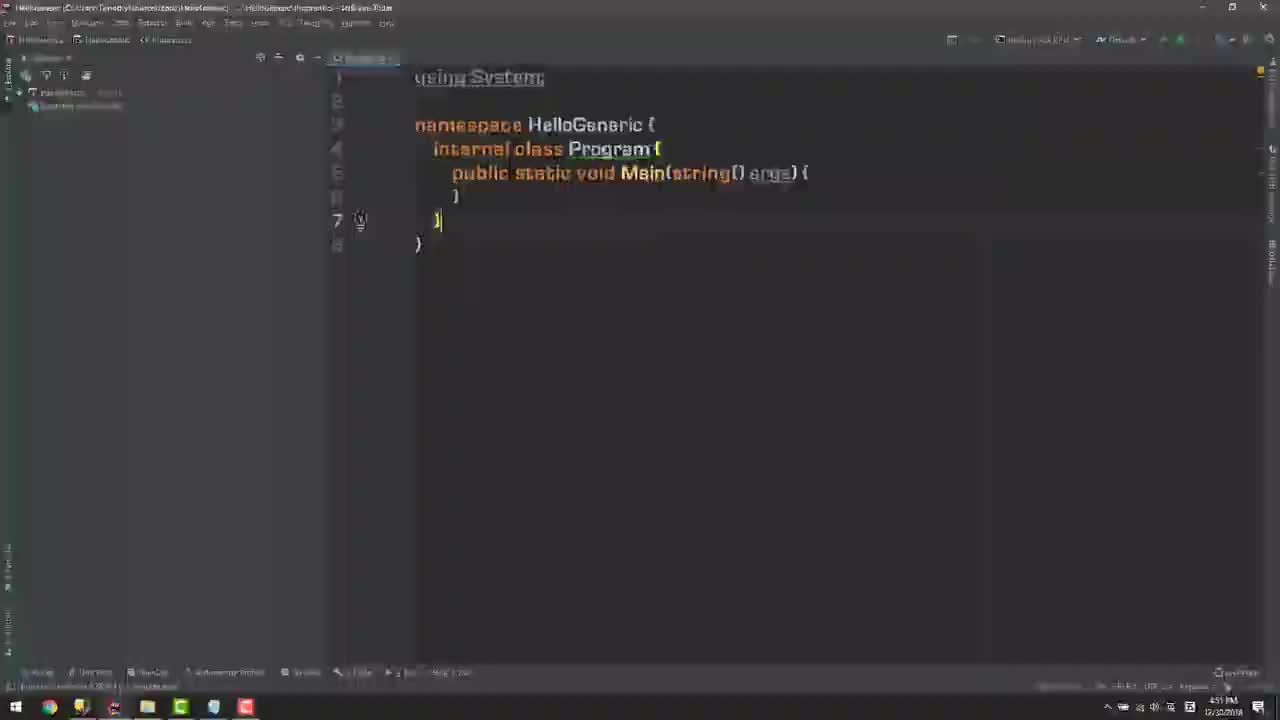Open the Edit menu
Image resolution: width=1280 pixels, height=720 pixels.
31,23
